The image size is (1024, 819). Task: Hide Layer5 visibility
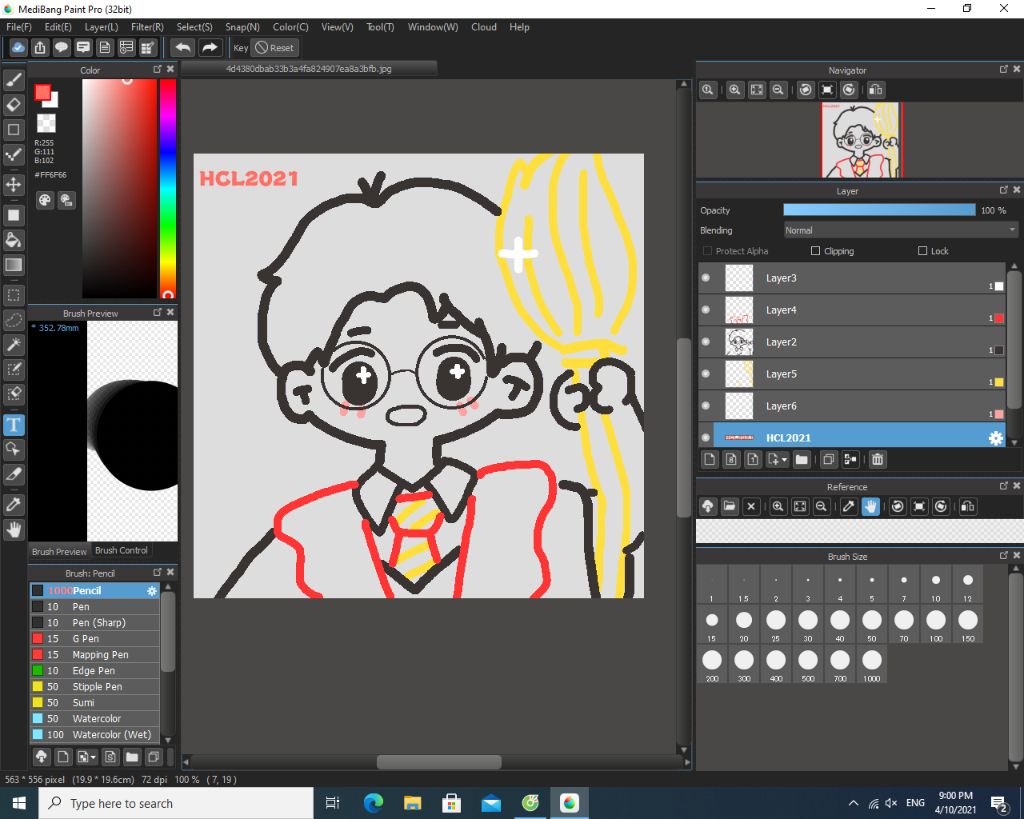point(706,374)
